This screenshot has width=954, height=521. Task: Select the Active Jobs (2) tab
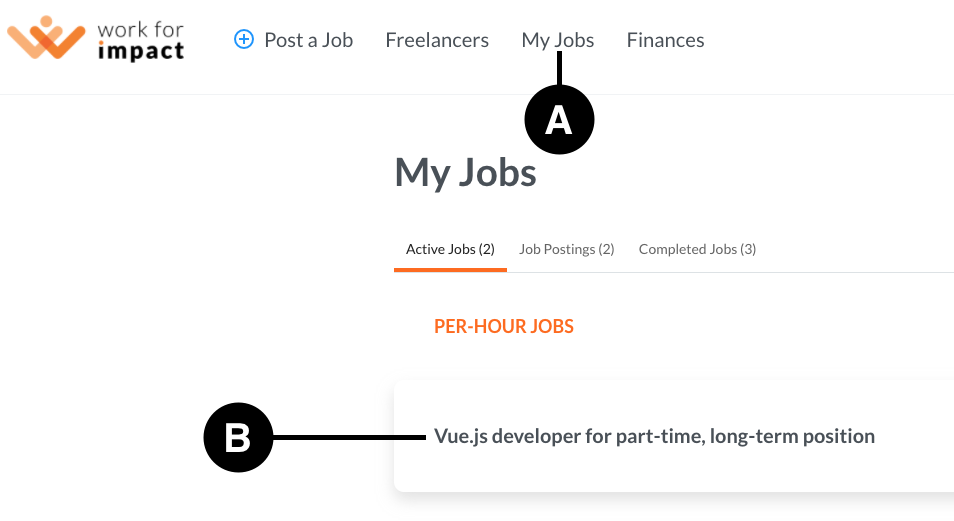(450, 250)
